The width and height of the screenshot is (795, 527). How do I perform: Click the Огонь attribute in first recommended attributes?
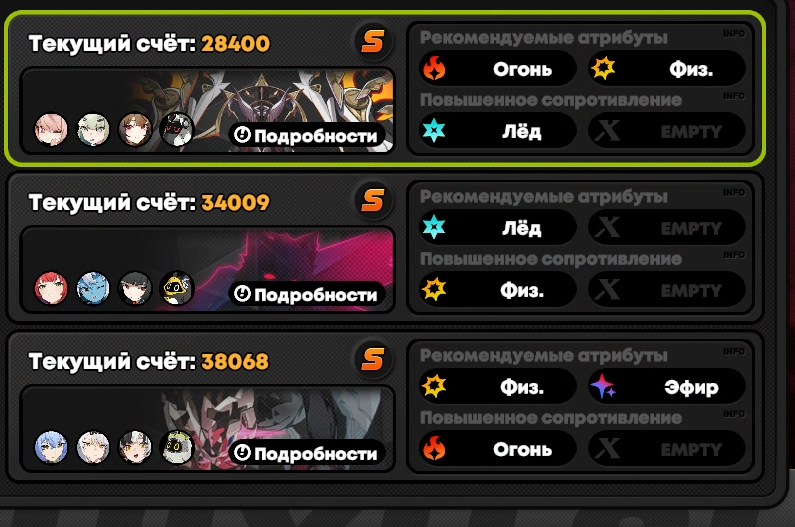coord(497,68)
